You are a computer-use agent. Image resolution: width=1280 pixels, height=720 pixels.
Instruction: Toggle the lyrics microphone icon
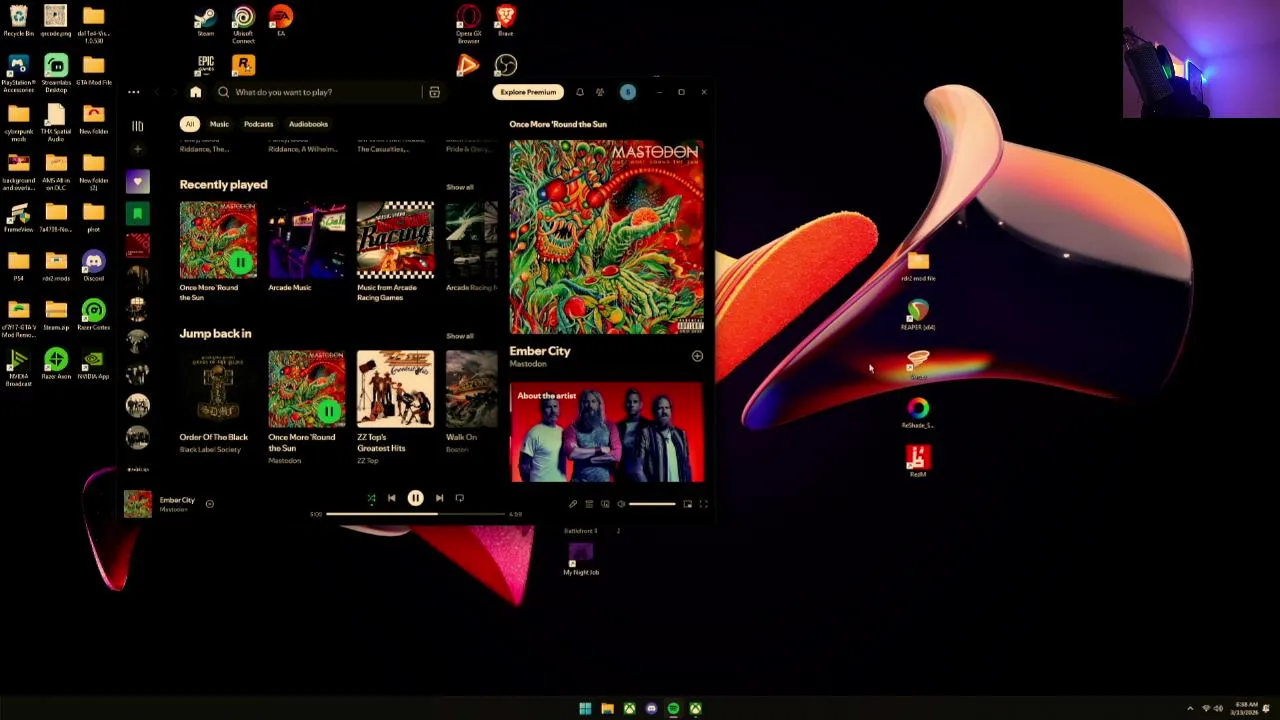[x=573, y=504]
